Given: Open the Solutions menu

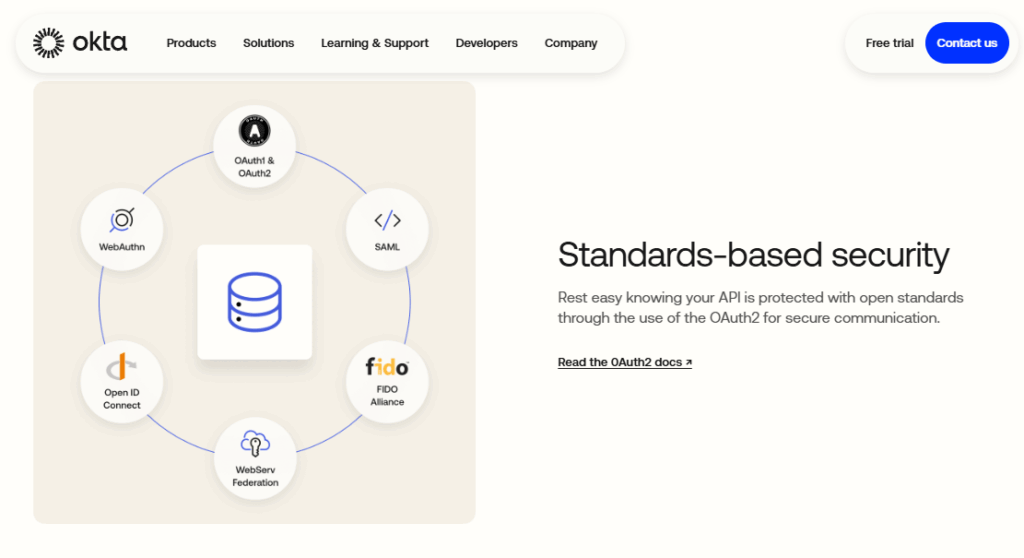Looking at the screenshot, I should [x=268, y=43].
